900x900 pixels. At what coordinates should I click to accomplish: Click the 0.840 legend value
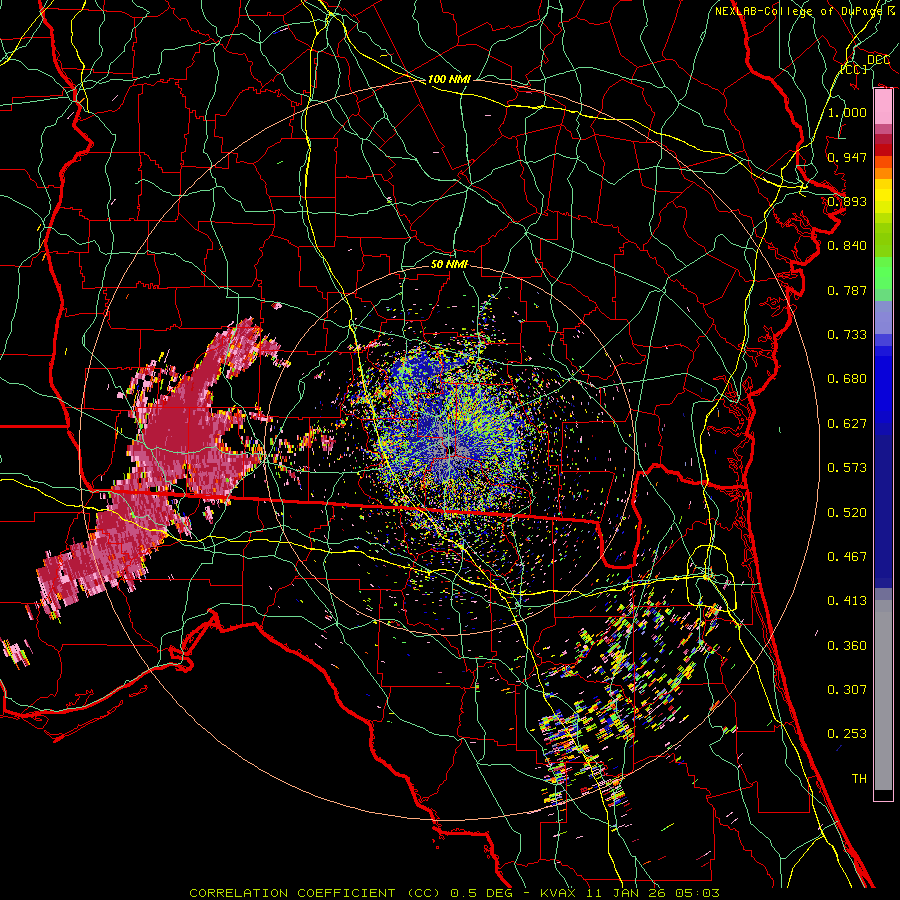(847, 246)
